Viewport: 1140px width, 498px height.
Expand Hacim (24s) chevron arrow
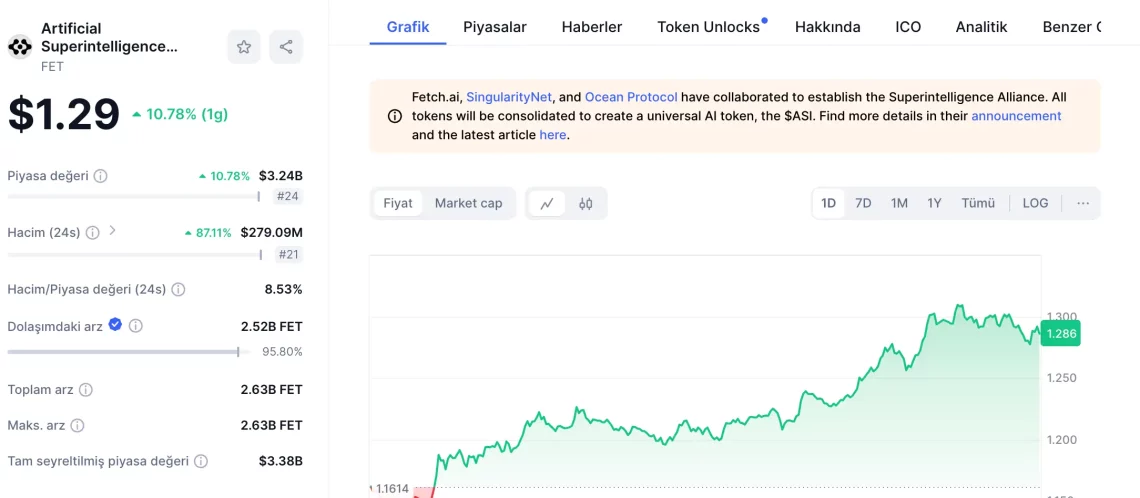pos(112,231)
